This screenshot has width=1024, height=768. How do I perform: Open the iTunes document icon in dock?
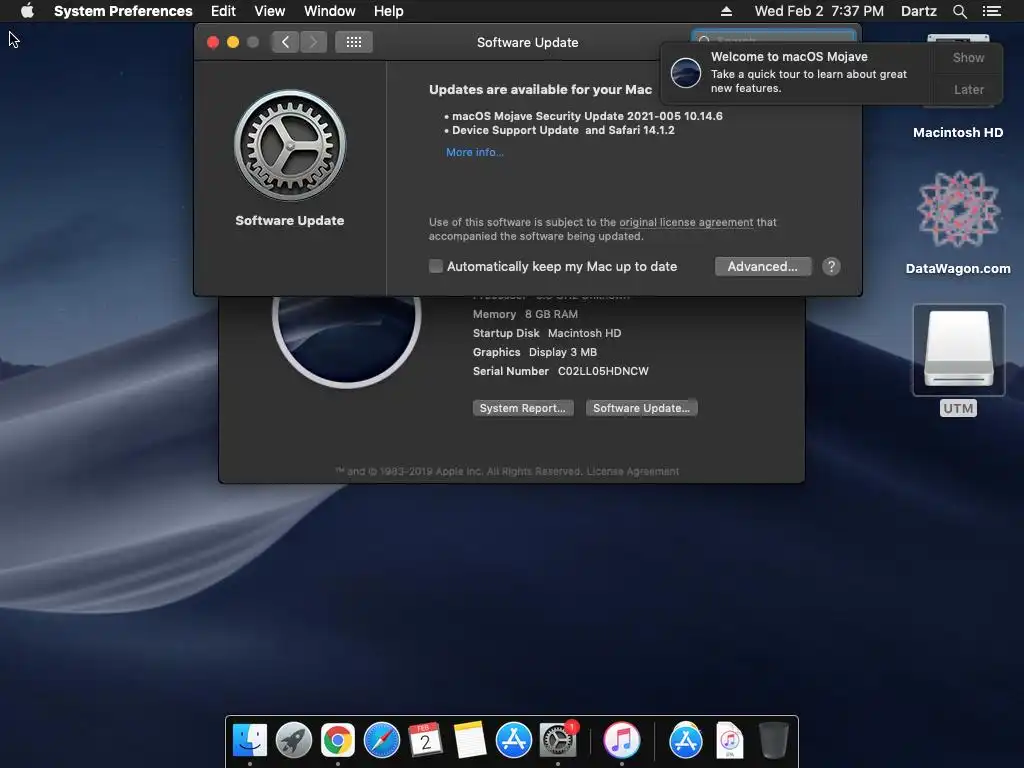click(x=729, y=741)
